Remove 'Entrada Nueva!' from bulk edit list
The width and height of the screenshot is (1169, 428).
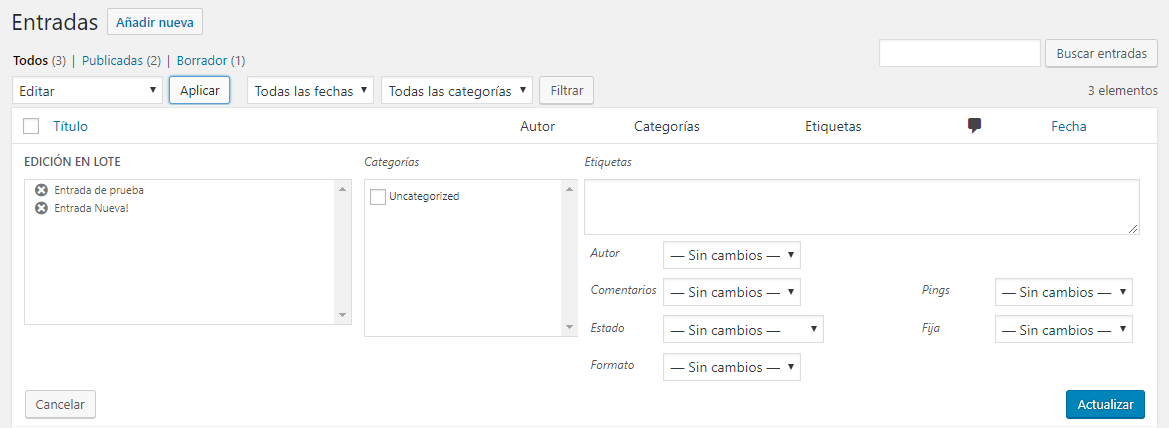[41, 208]
